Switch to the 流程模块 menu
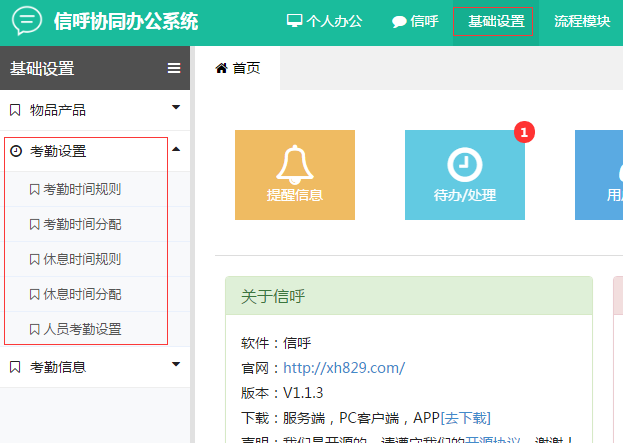 click(582, 21)
